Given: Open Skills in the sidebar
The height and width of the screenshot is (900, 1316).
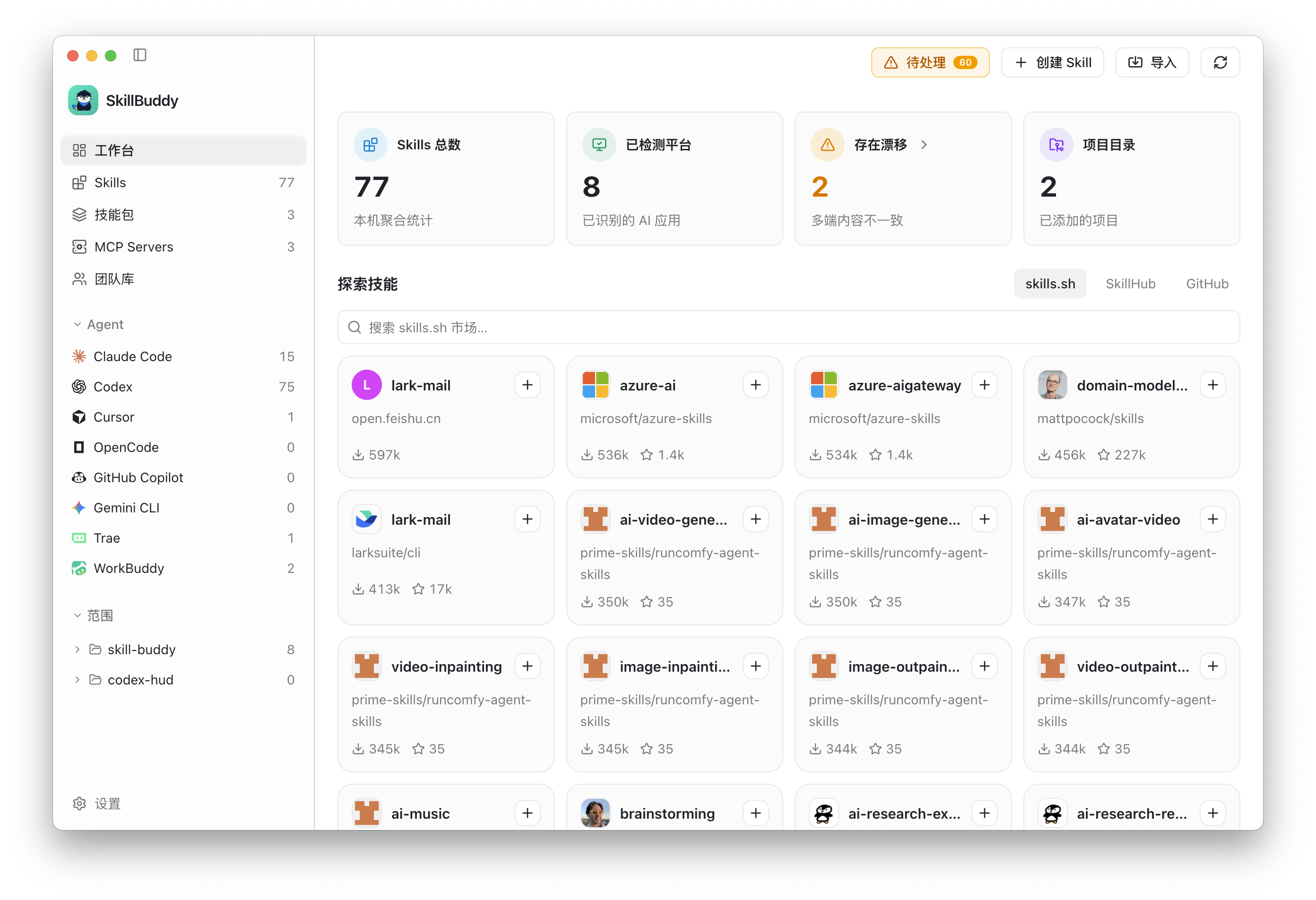Looking at the screenshot, I should pos(183,182).
